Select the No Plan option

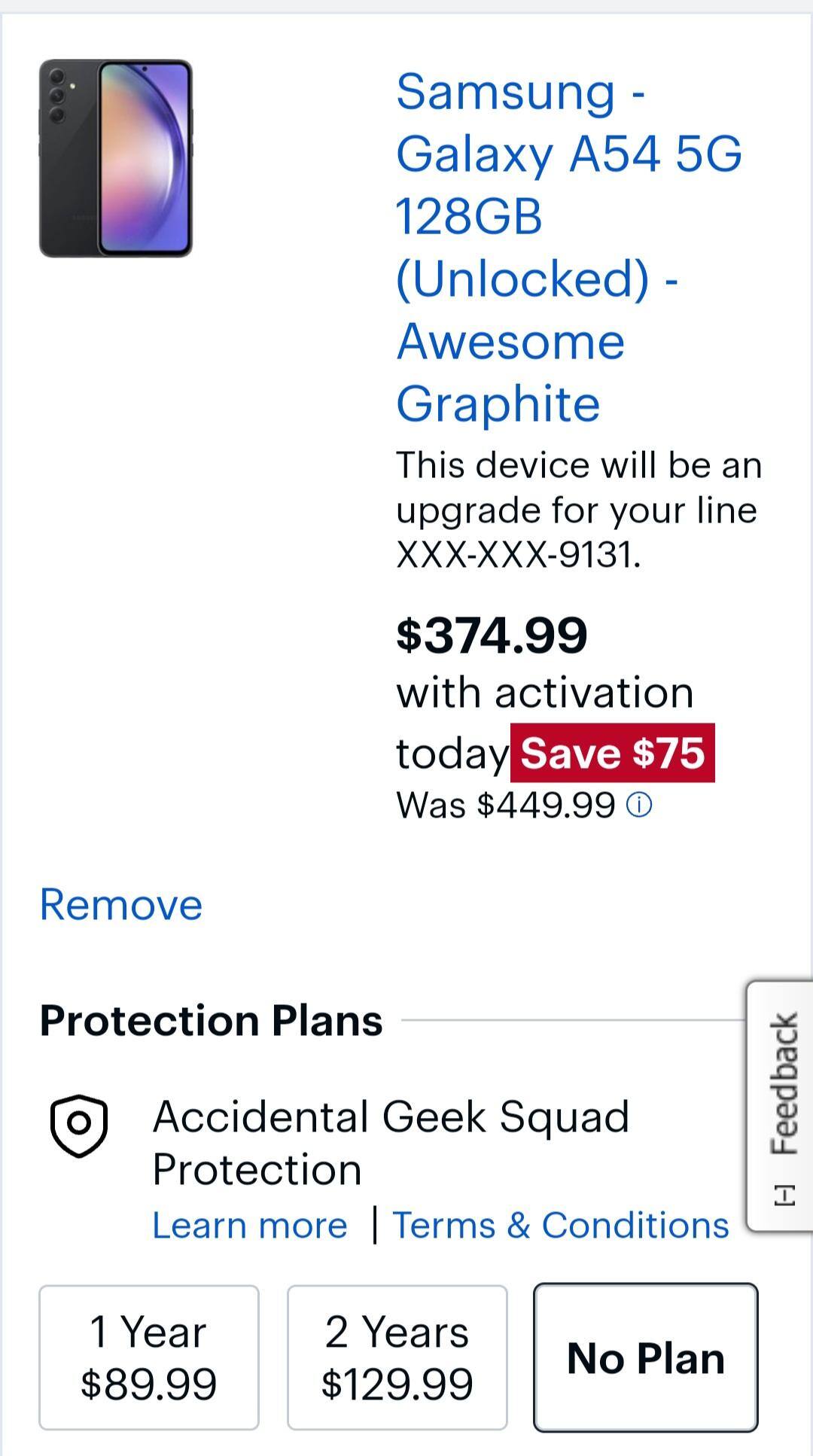(x=645, y=1357)
